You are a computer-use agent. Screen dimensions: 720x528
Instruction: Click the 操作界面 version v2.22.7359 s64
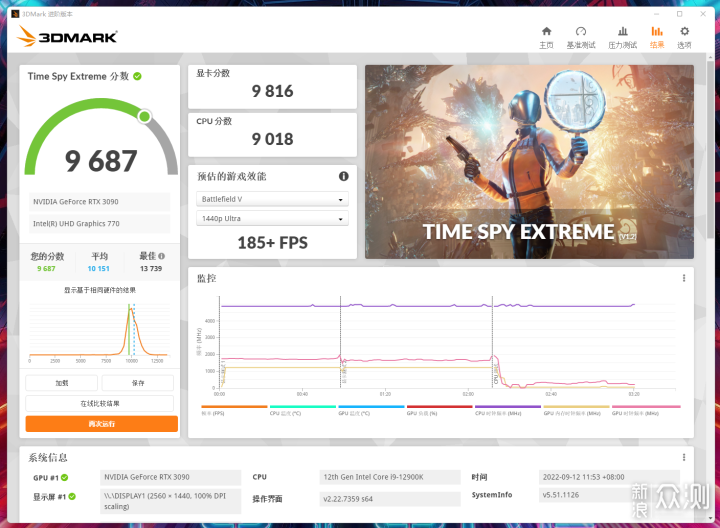(x=390, y=499)
